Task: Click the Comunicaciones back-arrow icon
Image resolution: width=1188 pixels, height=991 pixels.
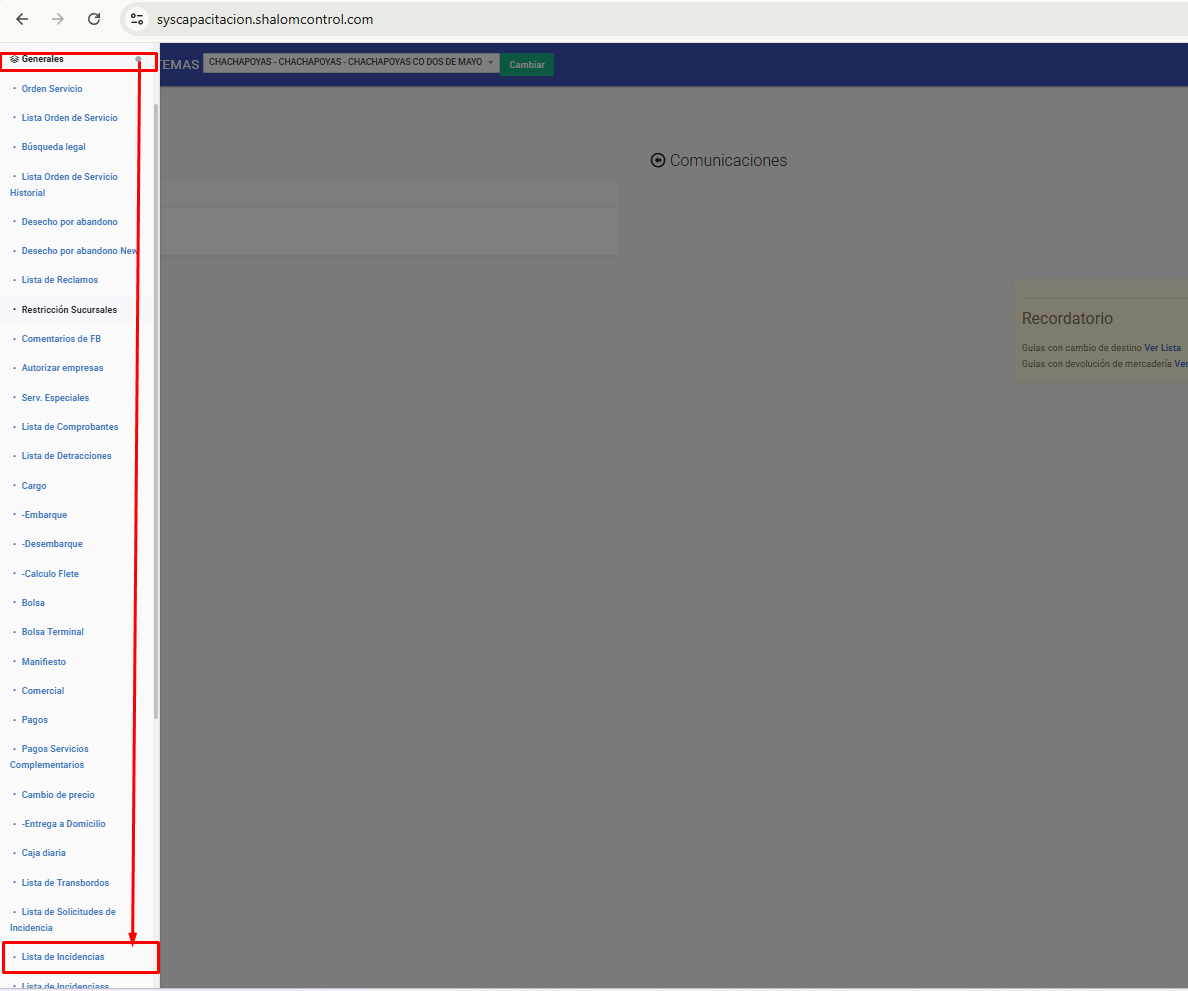Action: 657,160
